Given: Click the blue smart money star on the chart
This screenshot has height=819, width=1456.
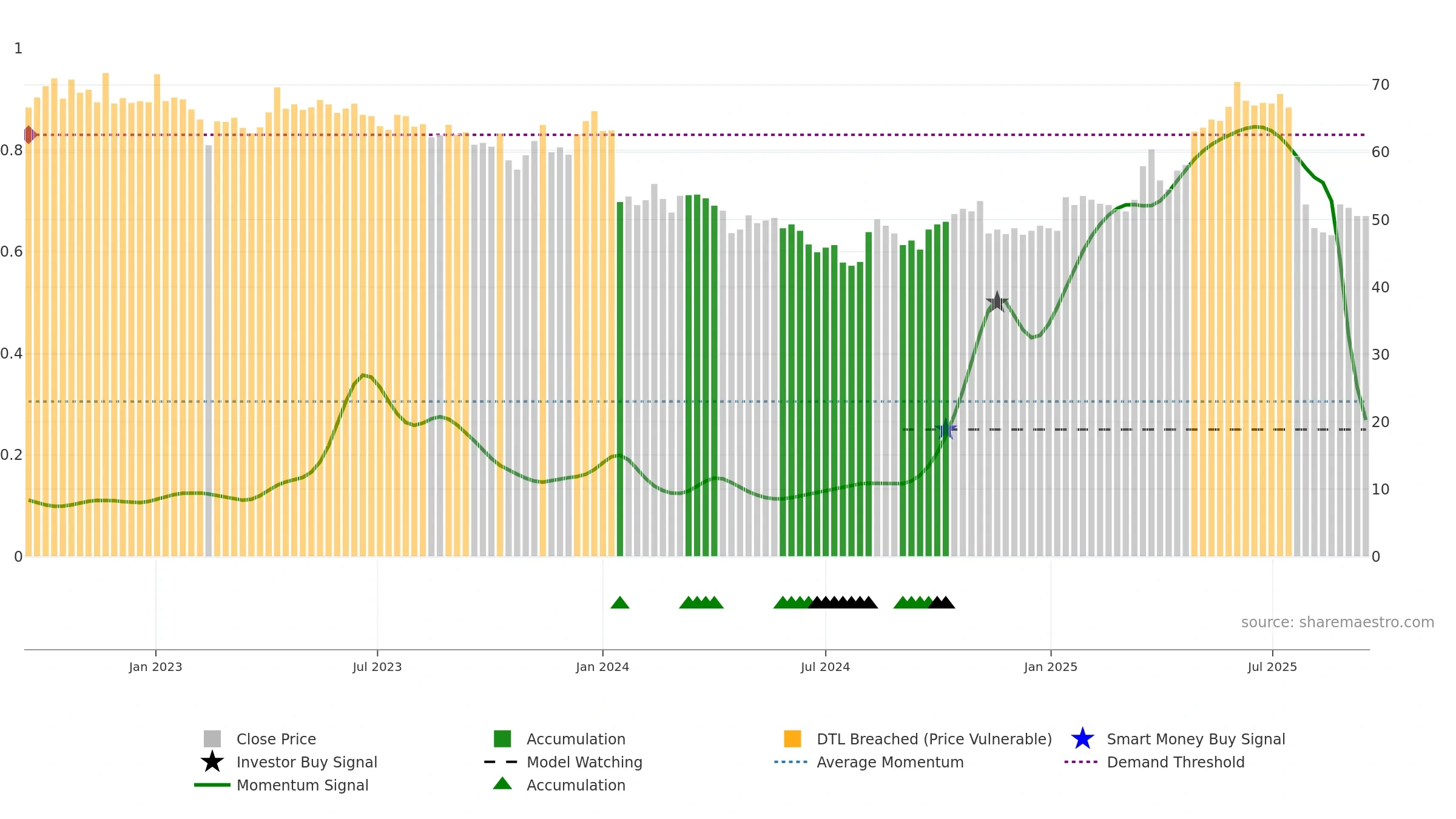Looking at the screenshot, I should tap(946, 430).
